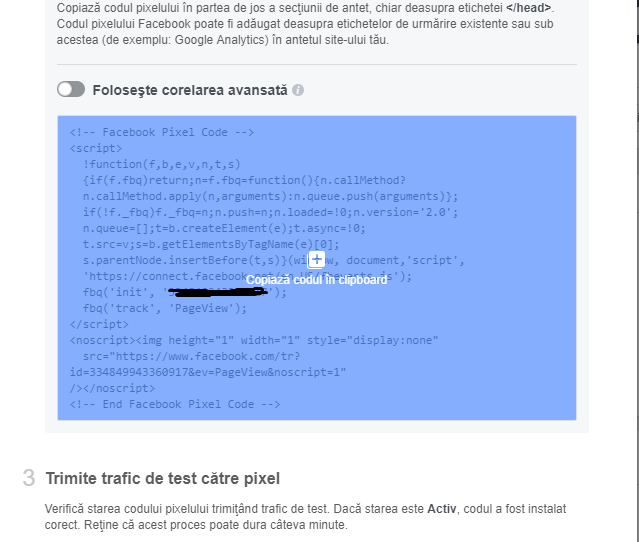Viewport: 639px width, 542px height.
Task: Click the closing script tag line
Action: click(x=99, y=324)
